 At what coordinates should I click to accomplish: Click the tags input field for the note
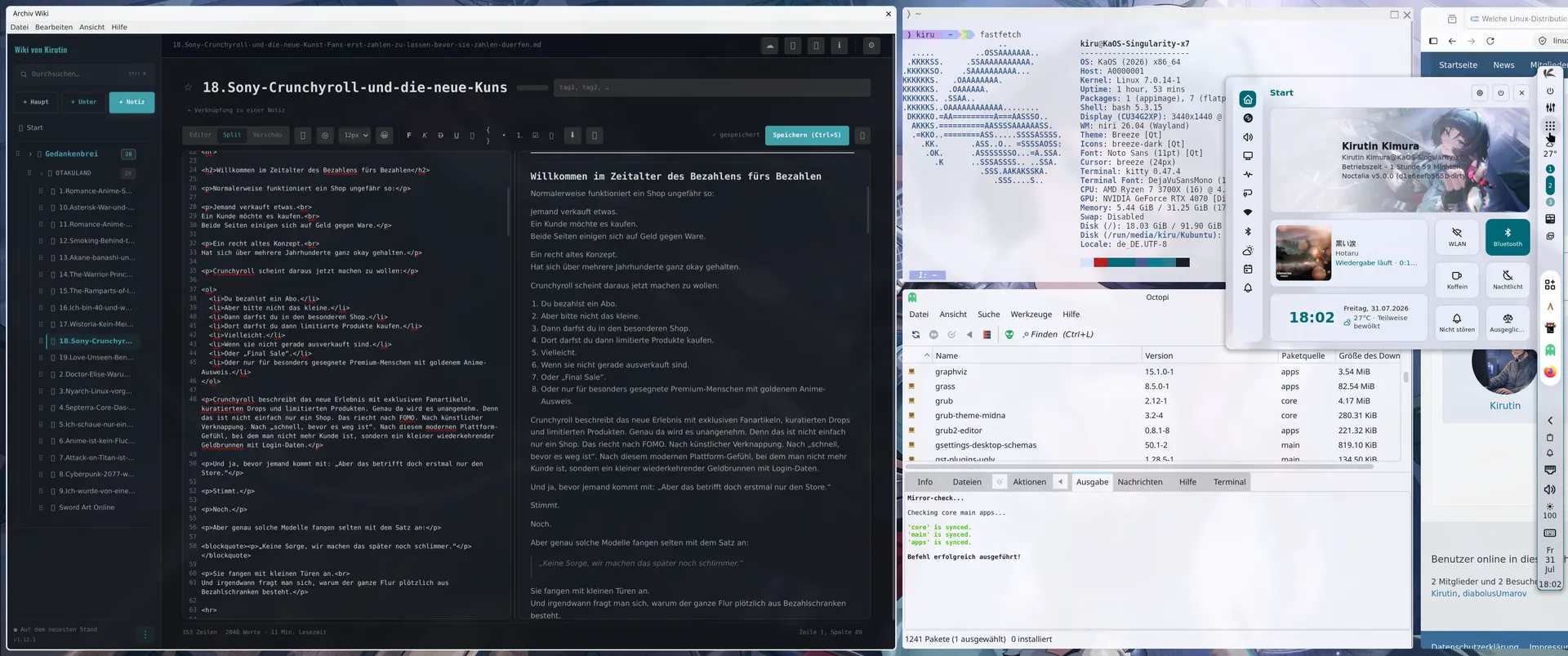712,87
